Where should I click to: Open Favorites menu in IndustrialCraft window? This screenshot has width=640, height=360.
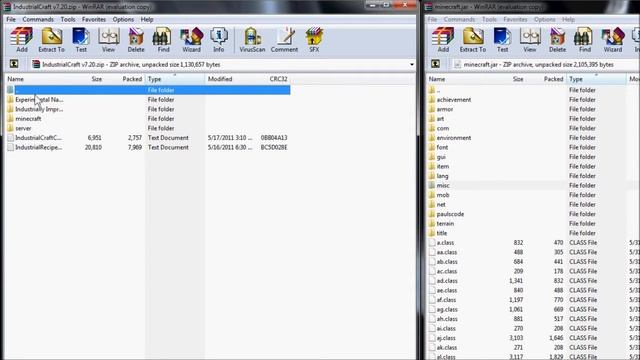(94, 19)
